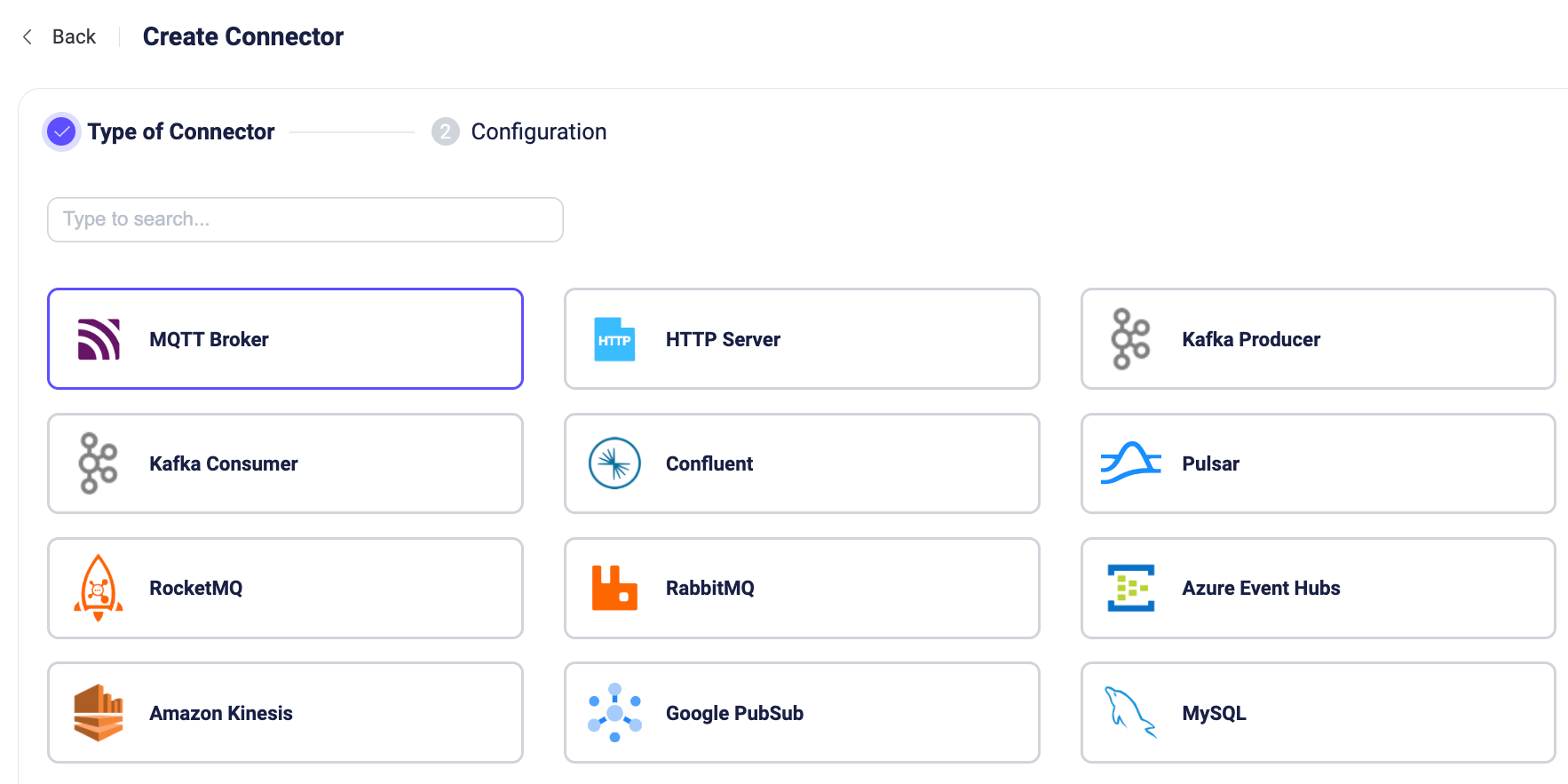Select the Type of Connector step
This screenshot has width=1568, height=784.
click(x=180, y=132)
